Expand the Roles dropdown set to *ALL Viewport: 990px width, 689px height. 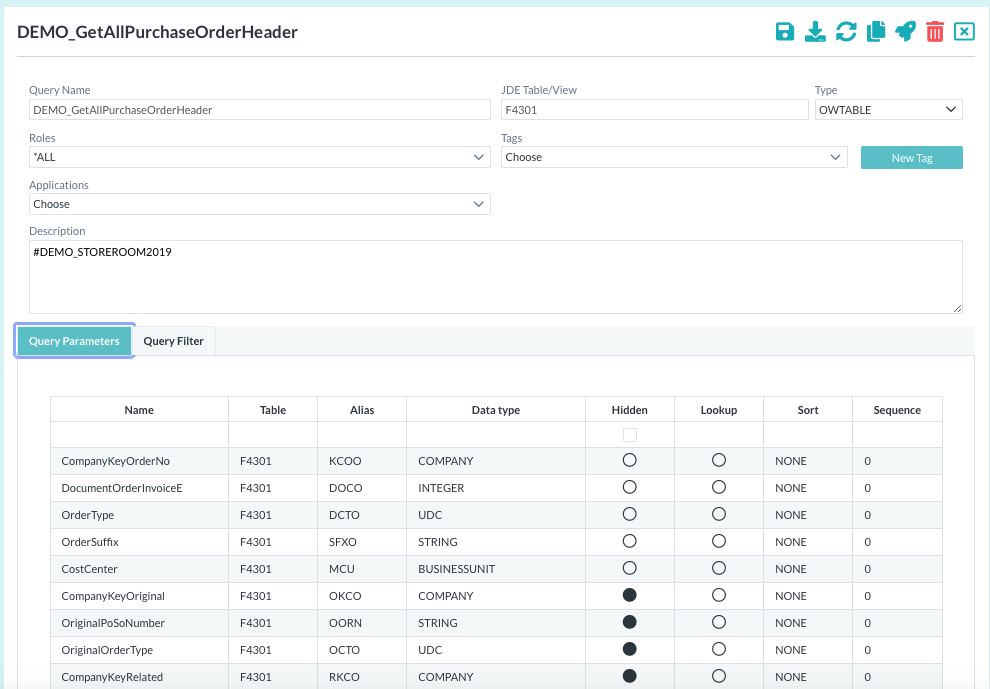(x=259, y=157)
